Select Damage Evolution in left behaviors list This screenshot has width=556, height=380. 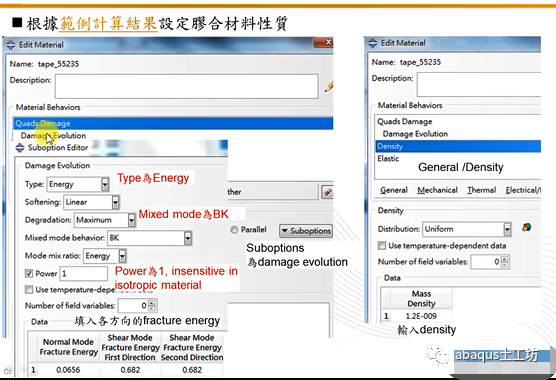point(53,136)
